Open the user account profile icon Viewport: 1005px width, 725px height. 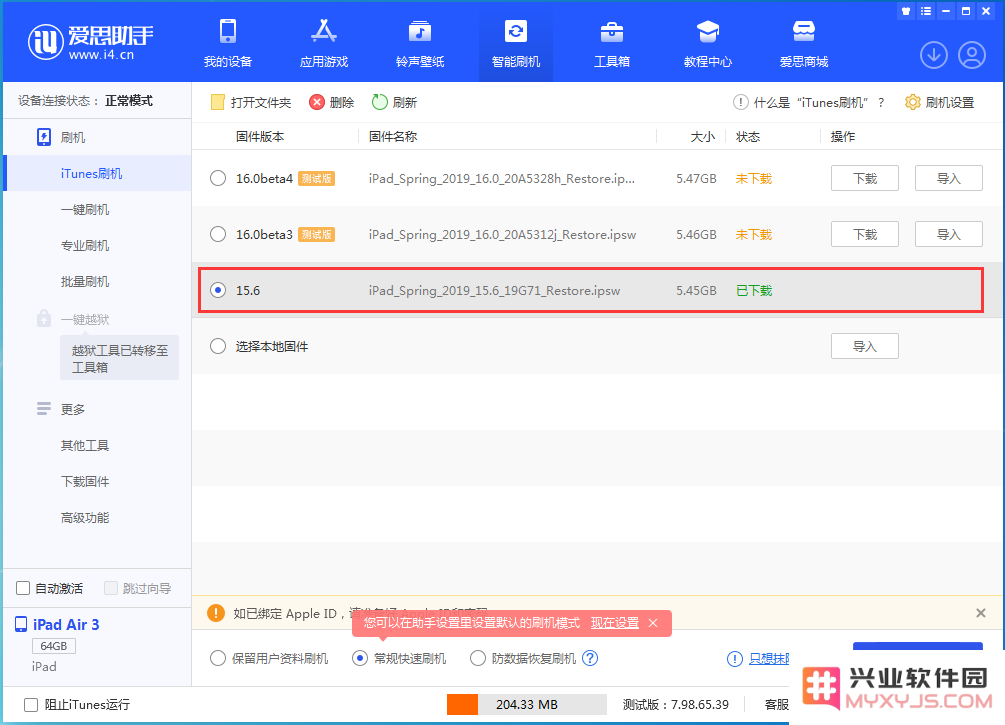click(x=972, y=55)
